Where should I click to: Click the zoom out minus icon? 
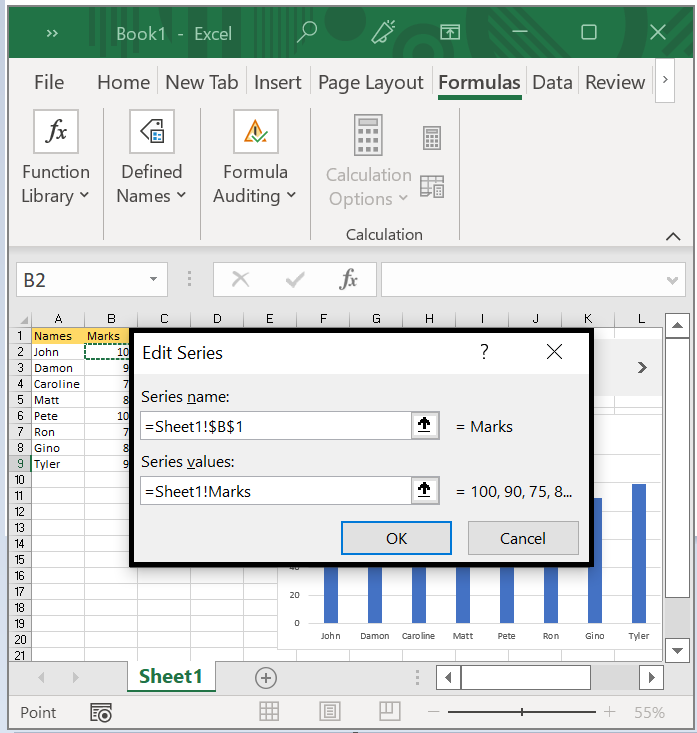[x=433, y=712]
